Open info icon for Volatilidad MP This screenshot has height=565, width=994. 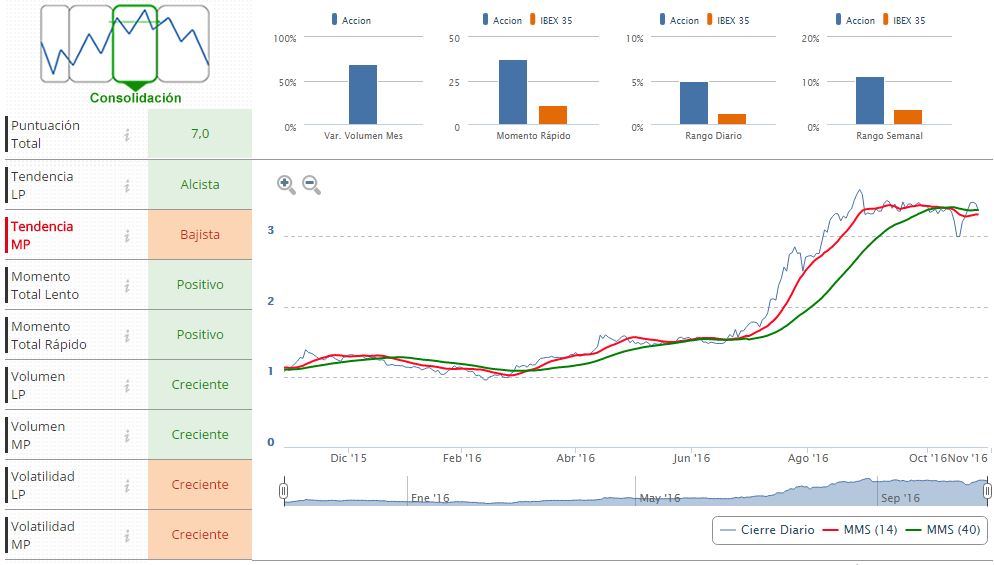(x=127, y=536)
